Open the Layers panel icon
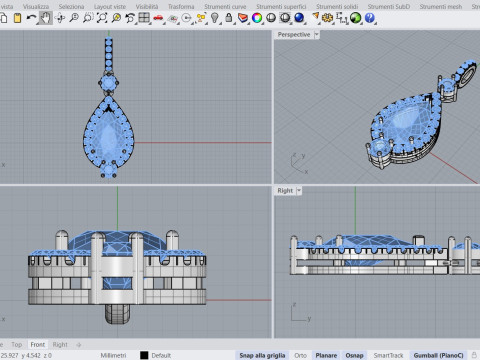The height and width of the screenshot is (360, 480). [243, 18]
